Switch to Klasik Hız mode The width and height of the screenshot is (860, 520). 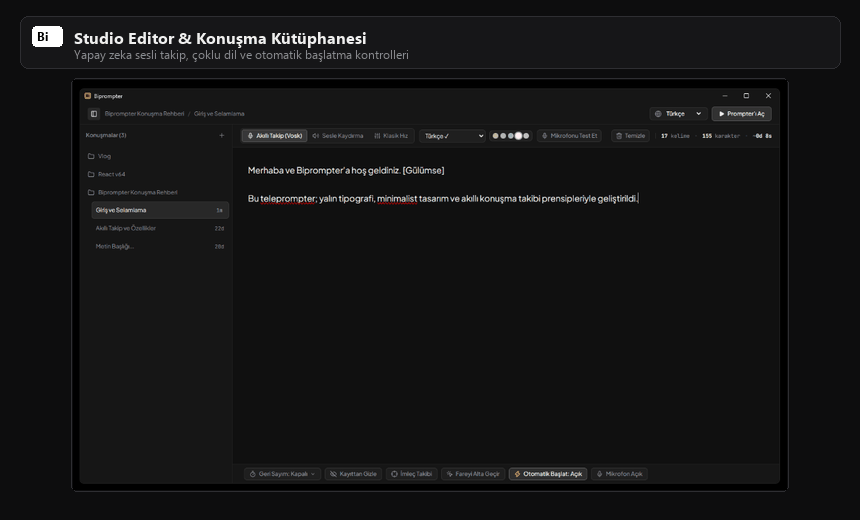pyautogui.click(x=391, y=135)
